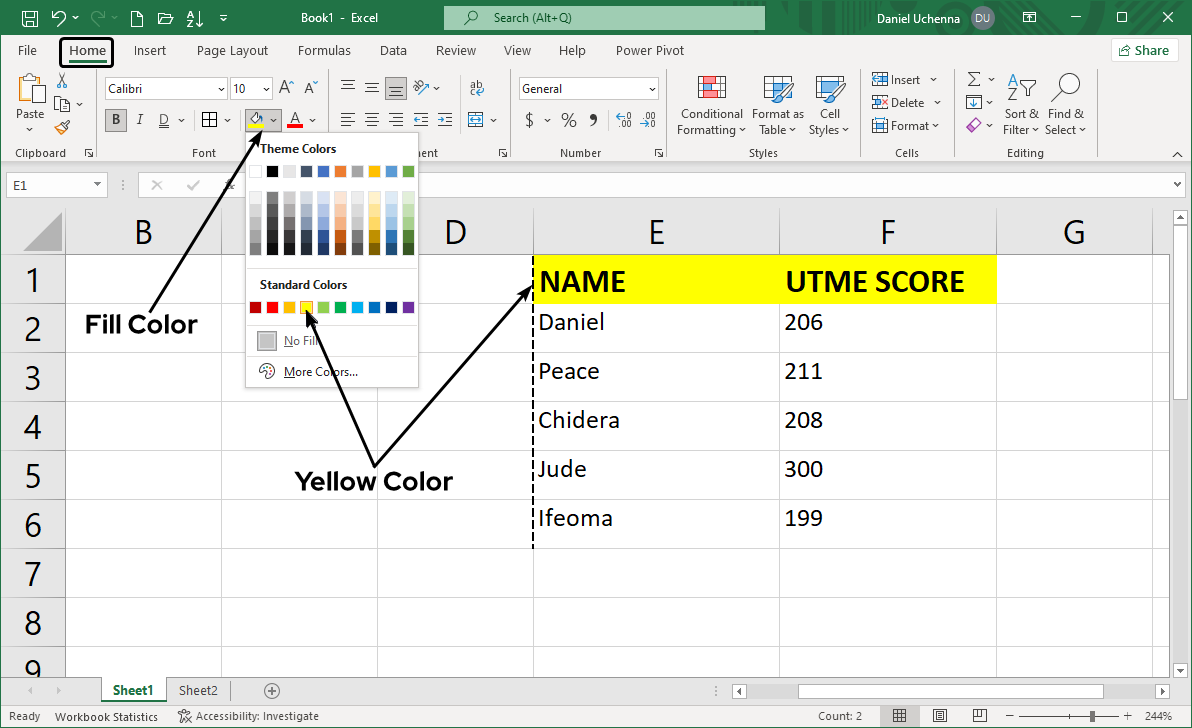The image size is (1192, 728).
Task: Toggle Bold formatting button
Action: point(117,120)
